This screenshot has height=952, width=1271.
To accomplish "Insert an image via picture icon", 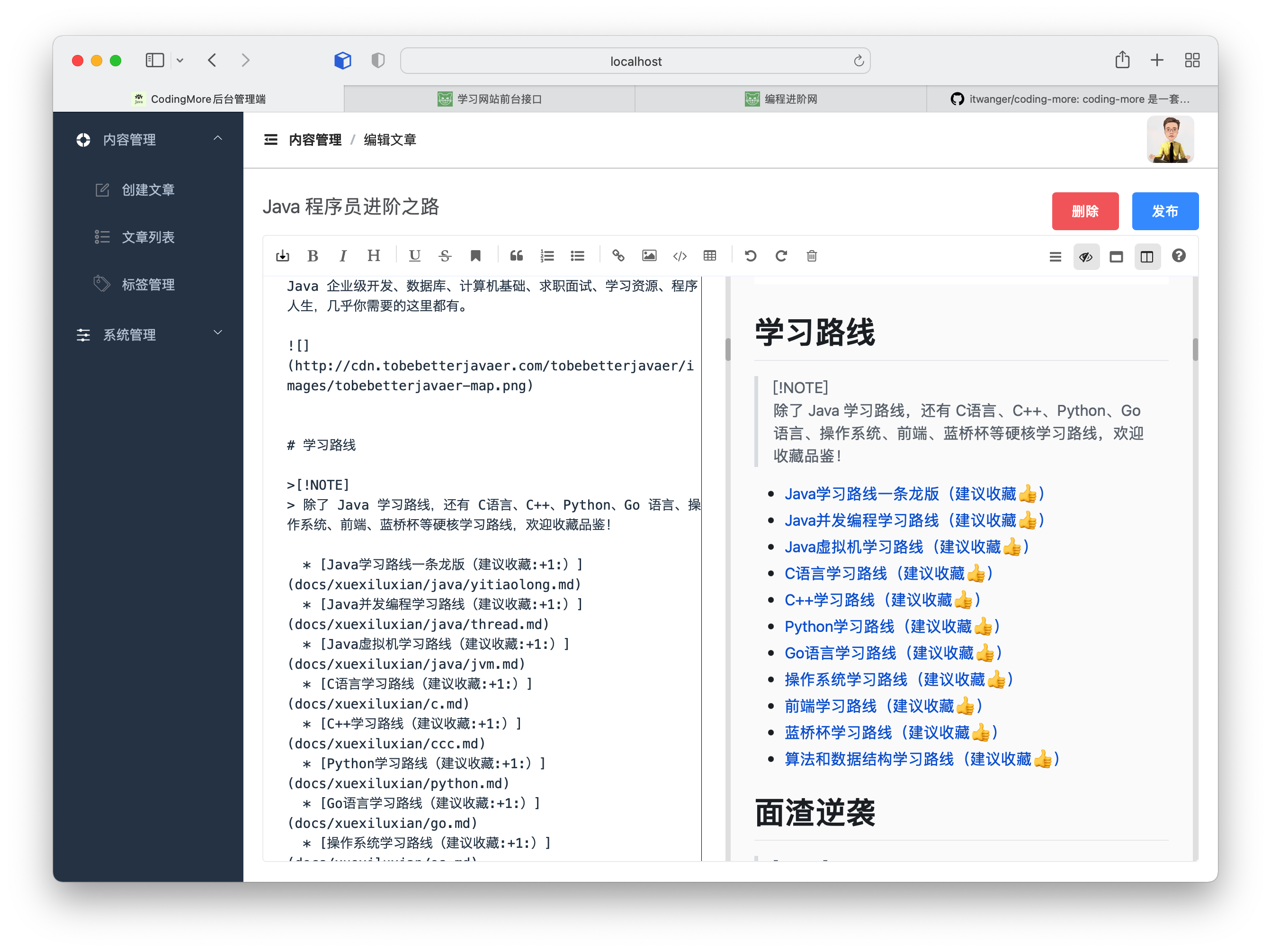I will click(649, 256).
